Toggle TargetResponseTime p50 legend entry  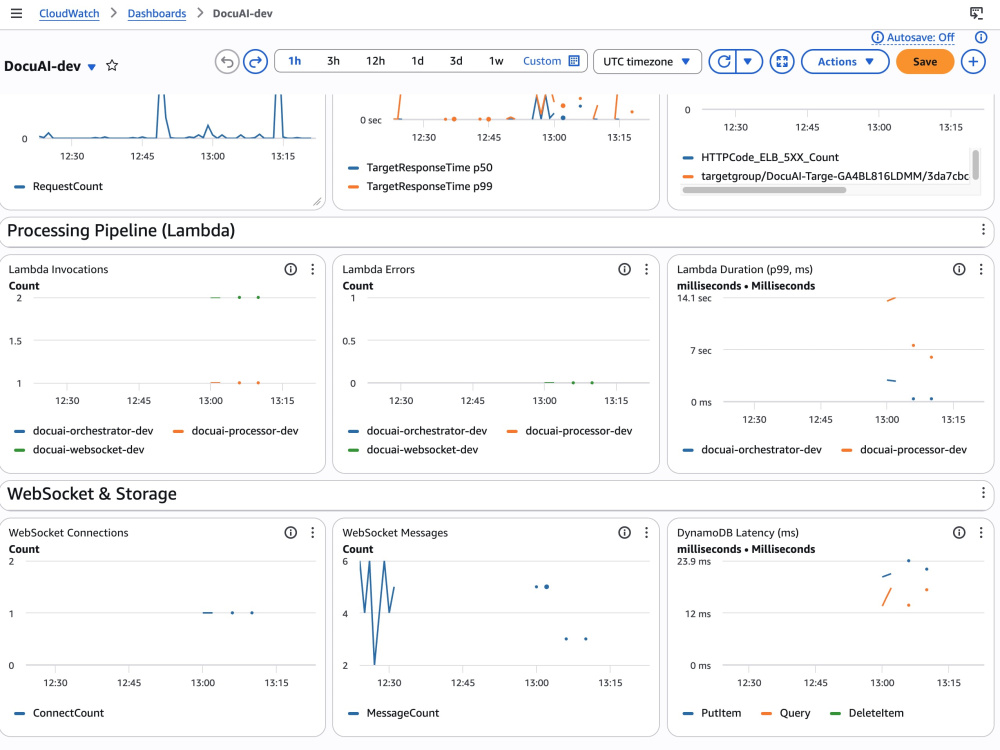tap(420, 168)
